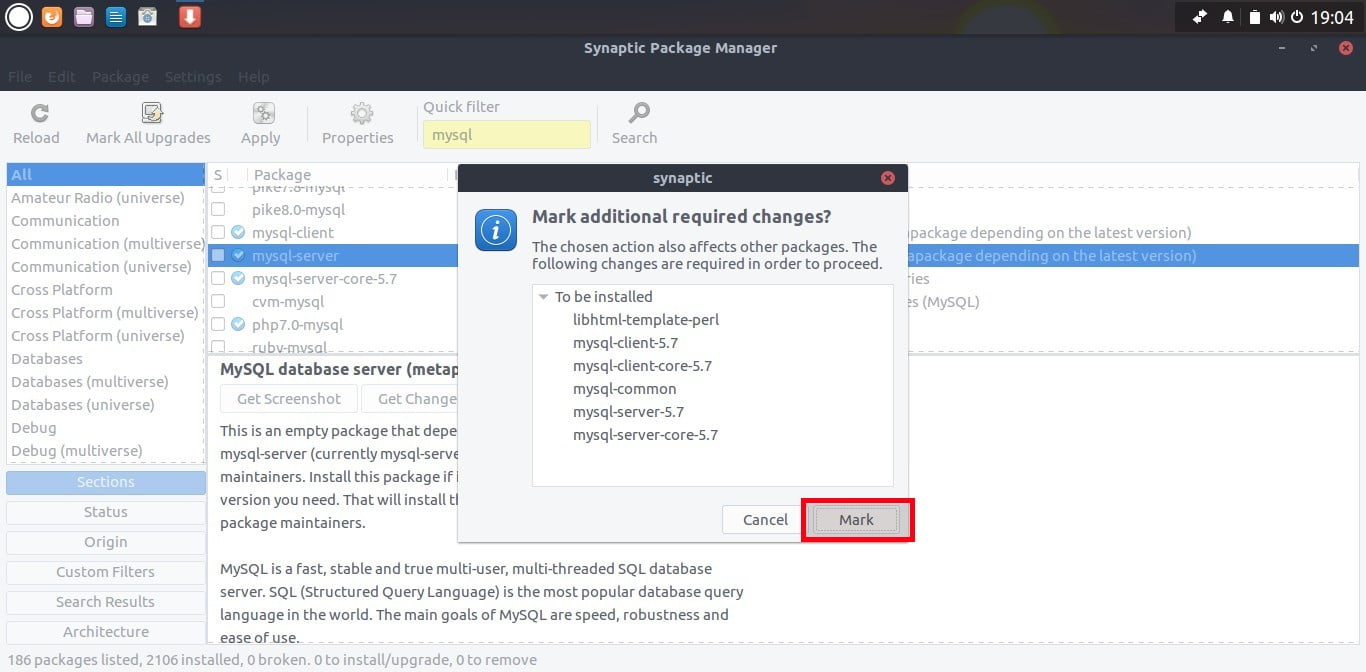Open the Settings menu
The width and height of the screenshot is (1366, 672).
(x=193, y=77)
